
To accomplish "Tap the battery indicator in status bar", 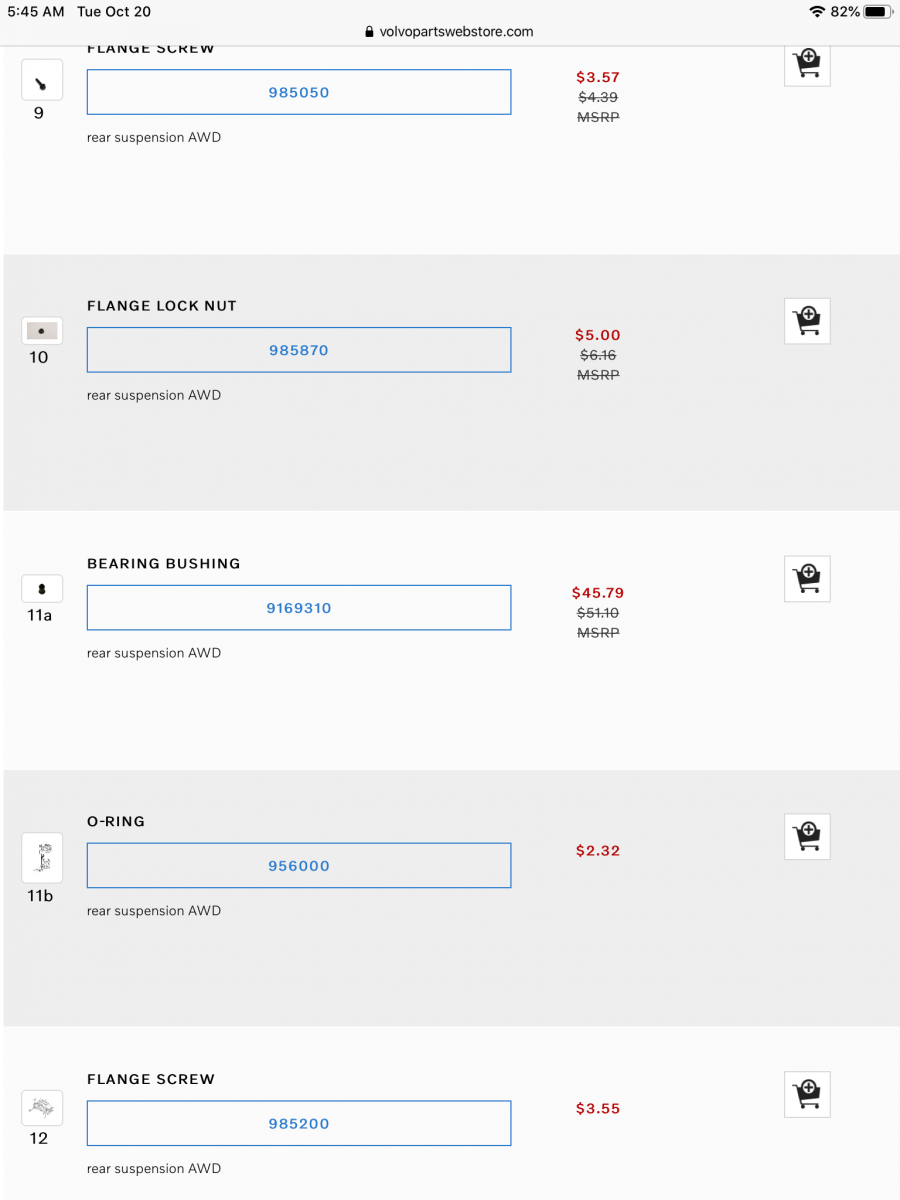I will click(x=877, y=12).
